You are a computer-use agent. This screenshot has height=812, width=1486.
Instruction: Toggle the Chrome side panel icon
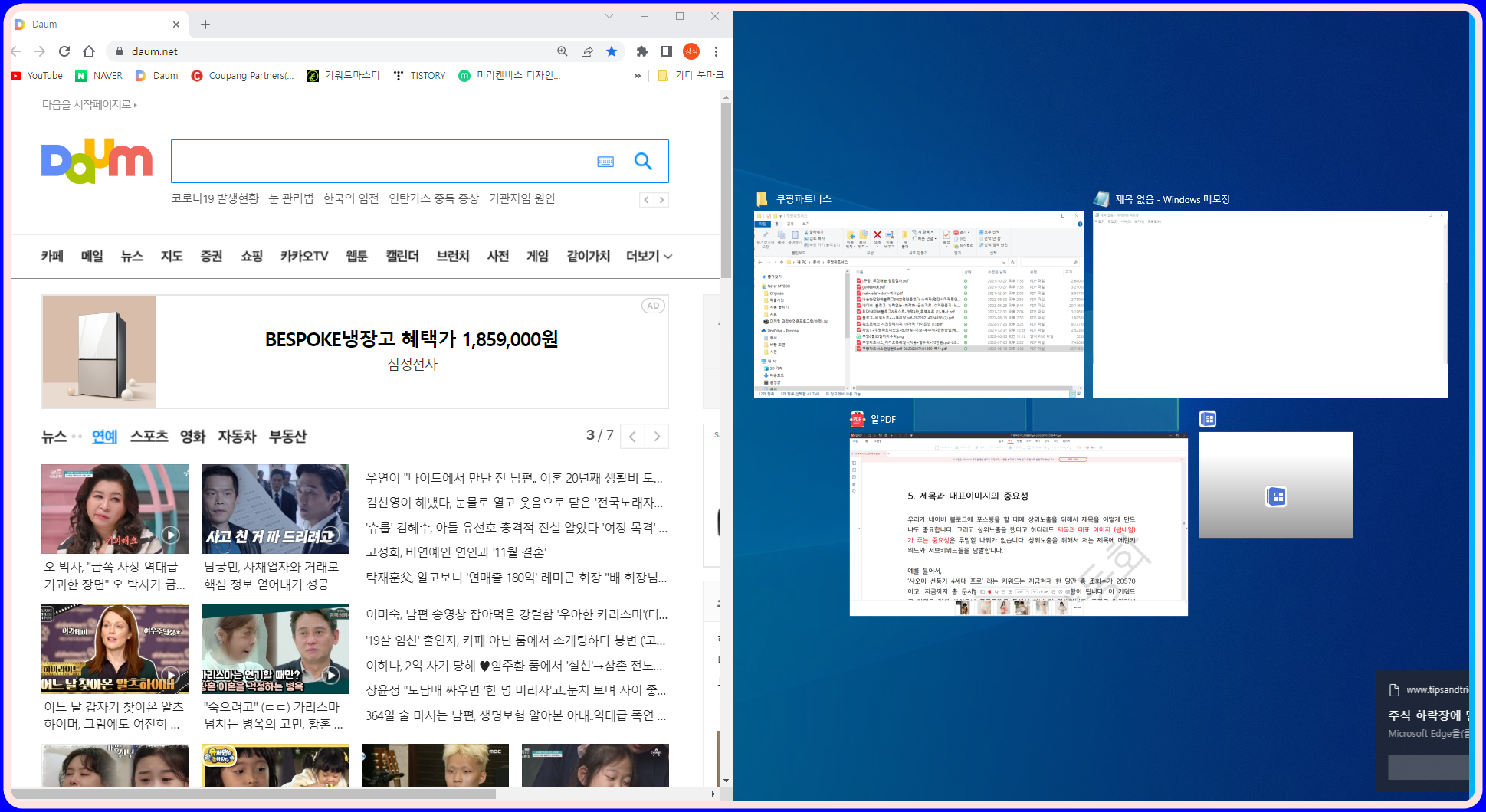pos(667,51)
